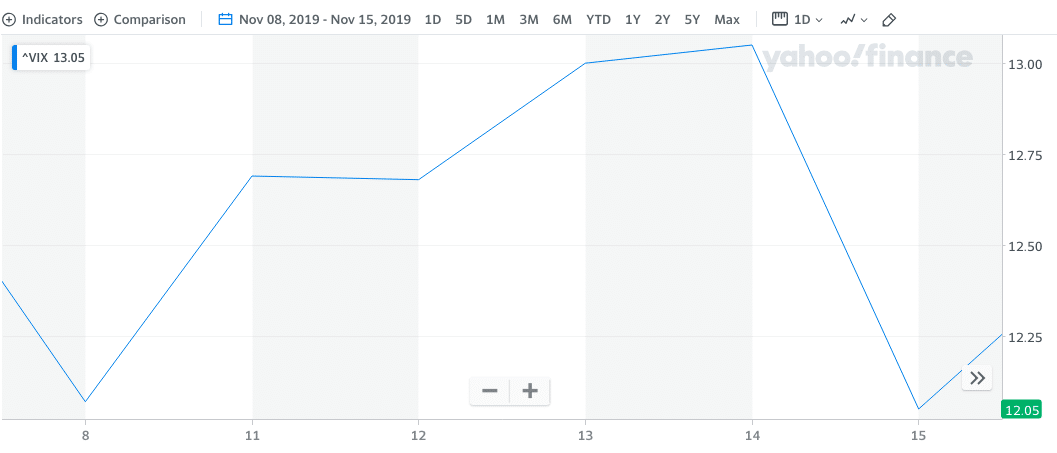Show Max historical range
The height and width of the screenshot is (453, 1057).
pos(727,20)
